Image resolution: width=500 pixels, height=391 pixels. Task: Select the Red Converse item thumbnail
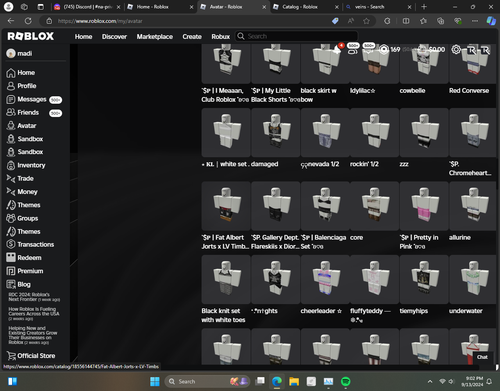click(x=473, y=63)
